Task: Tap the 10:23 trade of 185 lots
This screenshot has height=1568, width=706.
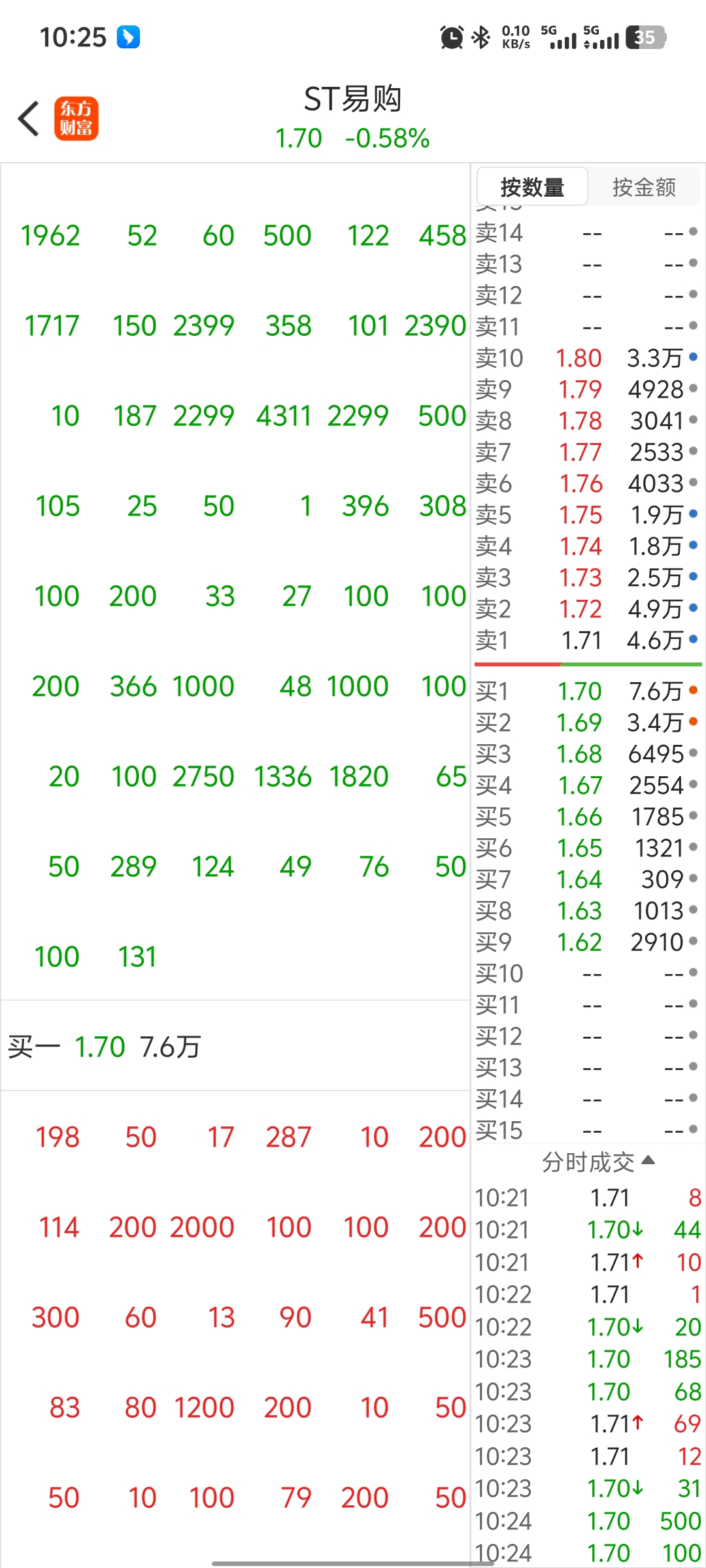Action: pyautogui.click(x=588, y=1359)
